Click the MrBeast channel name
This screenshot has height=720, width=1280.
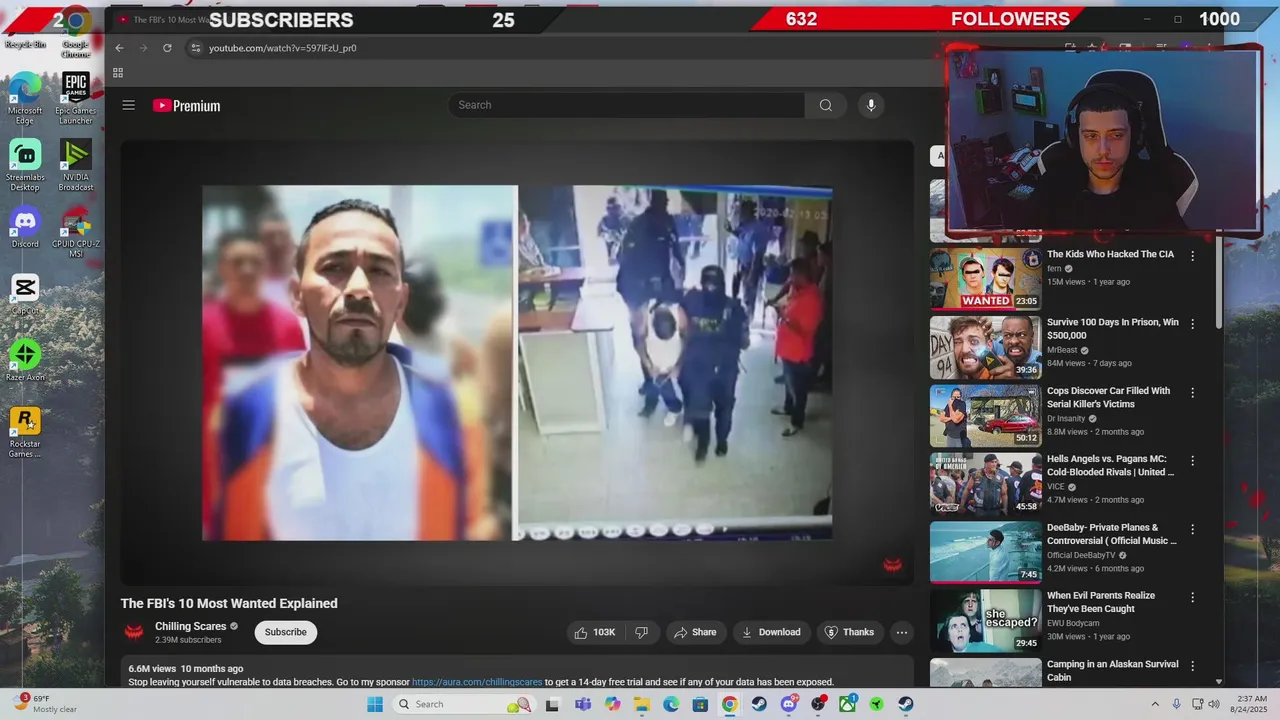point(1063,350)
